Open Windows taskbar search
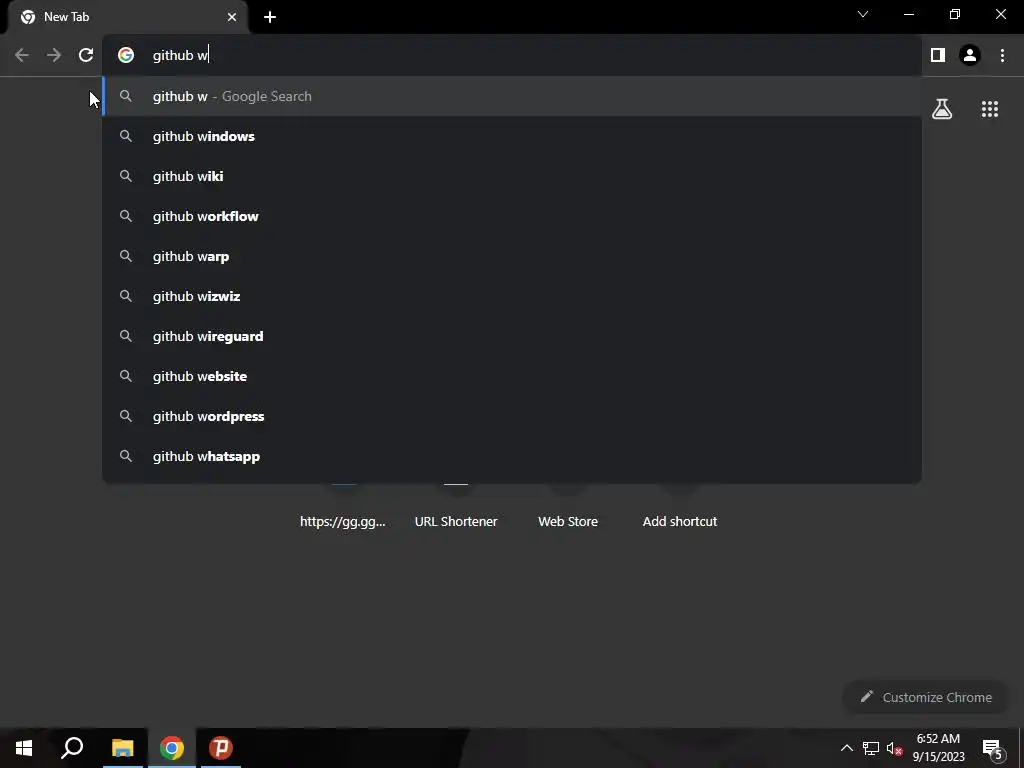 click(72, 748)
